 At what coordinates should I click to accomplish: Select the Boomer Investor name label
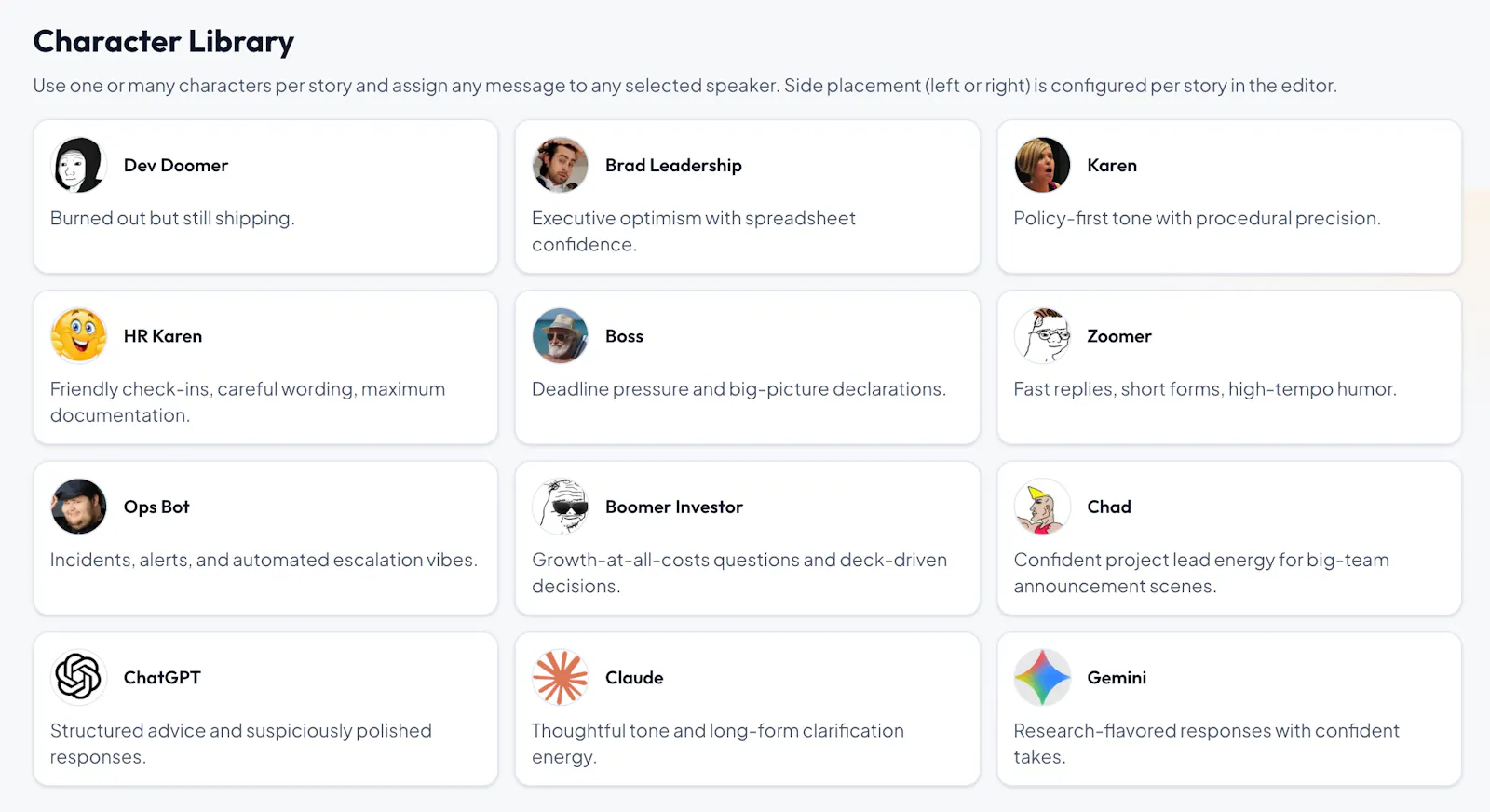pyautogui.click(x=674, y=507)
